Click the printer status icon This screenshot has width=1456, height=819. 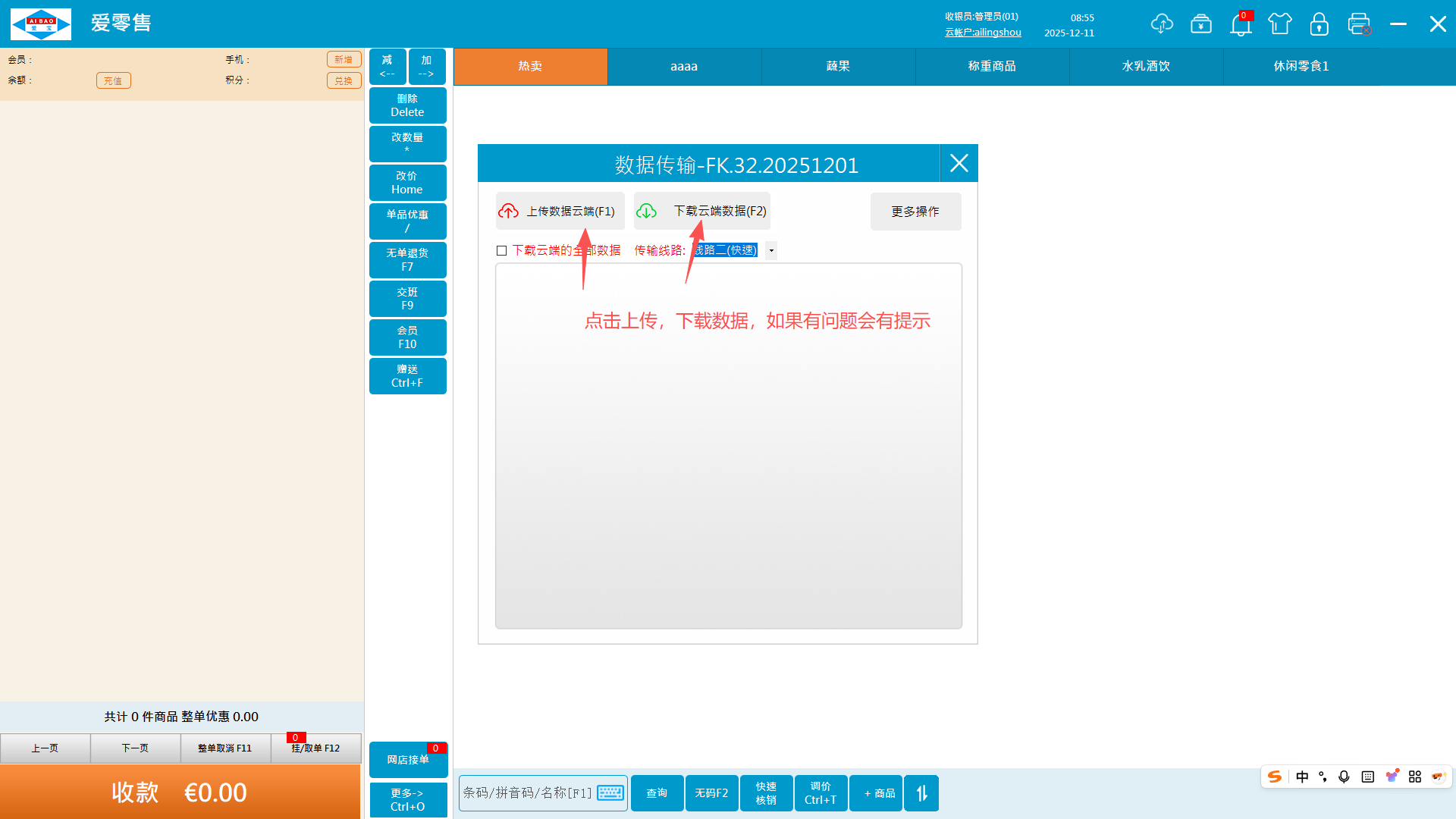coord(1359,24)
